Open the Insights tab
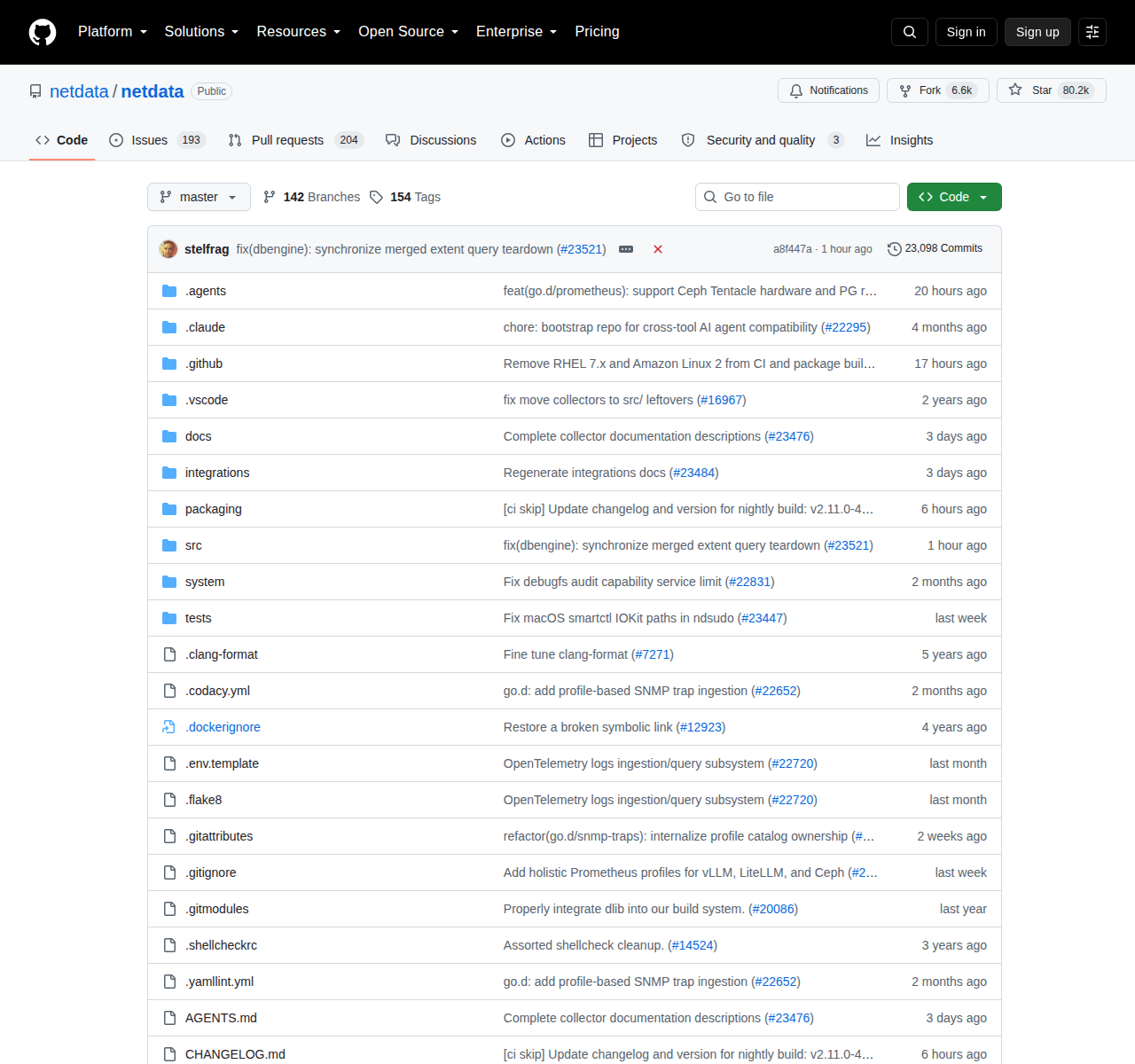 tap(900, 140)
